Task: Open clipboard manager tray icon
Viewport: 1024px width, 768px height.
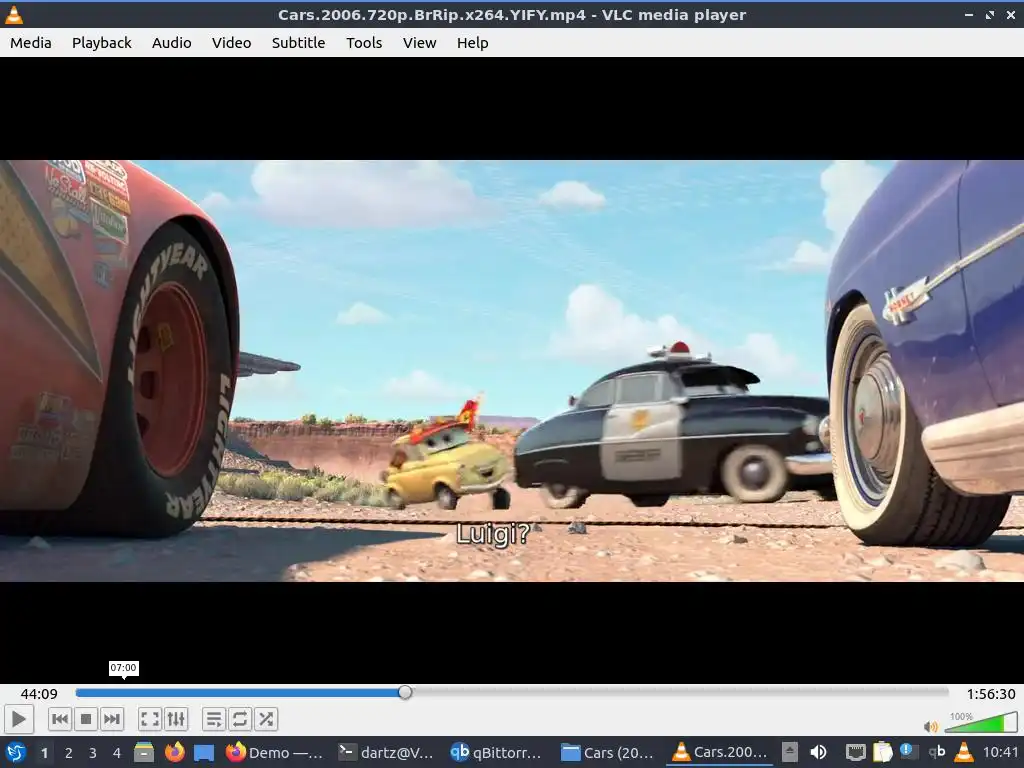Action: tap(882, 752)
